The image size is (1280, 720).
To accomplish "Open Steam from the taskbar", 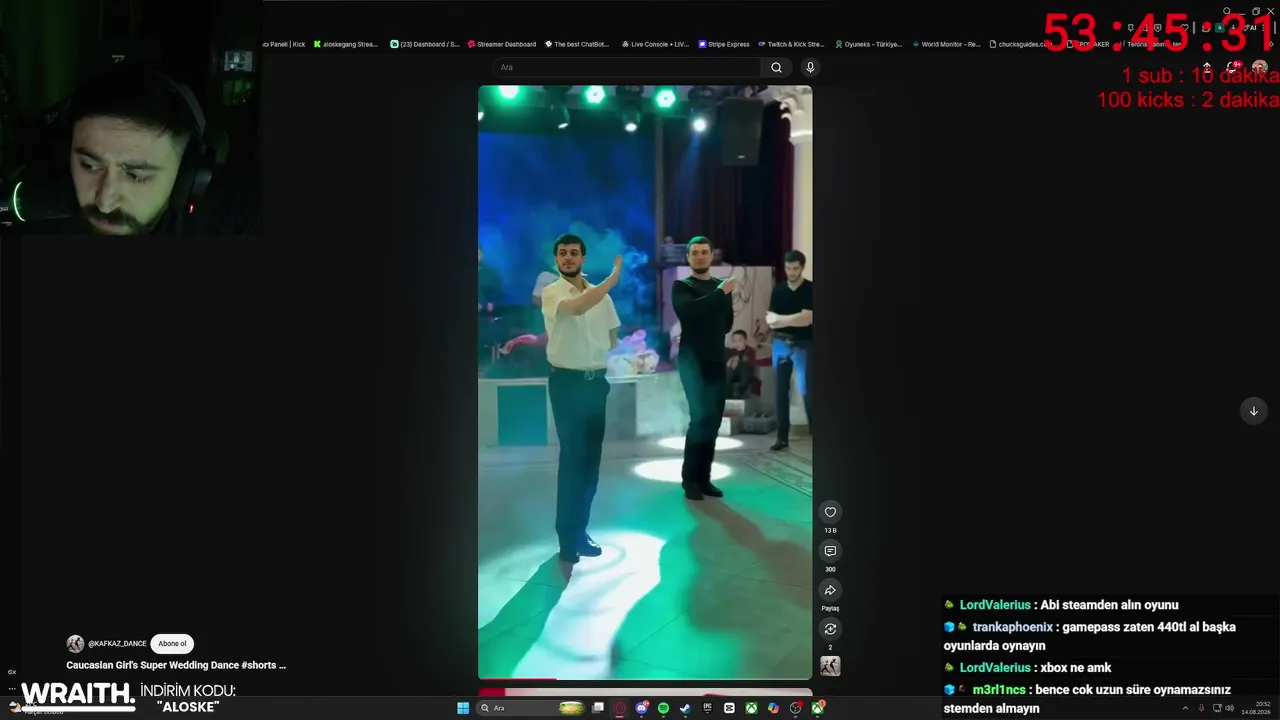I will pyautogui.click(x=685, y=708).
